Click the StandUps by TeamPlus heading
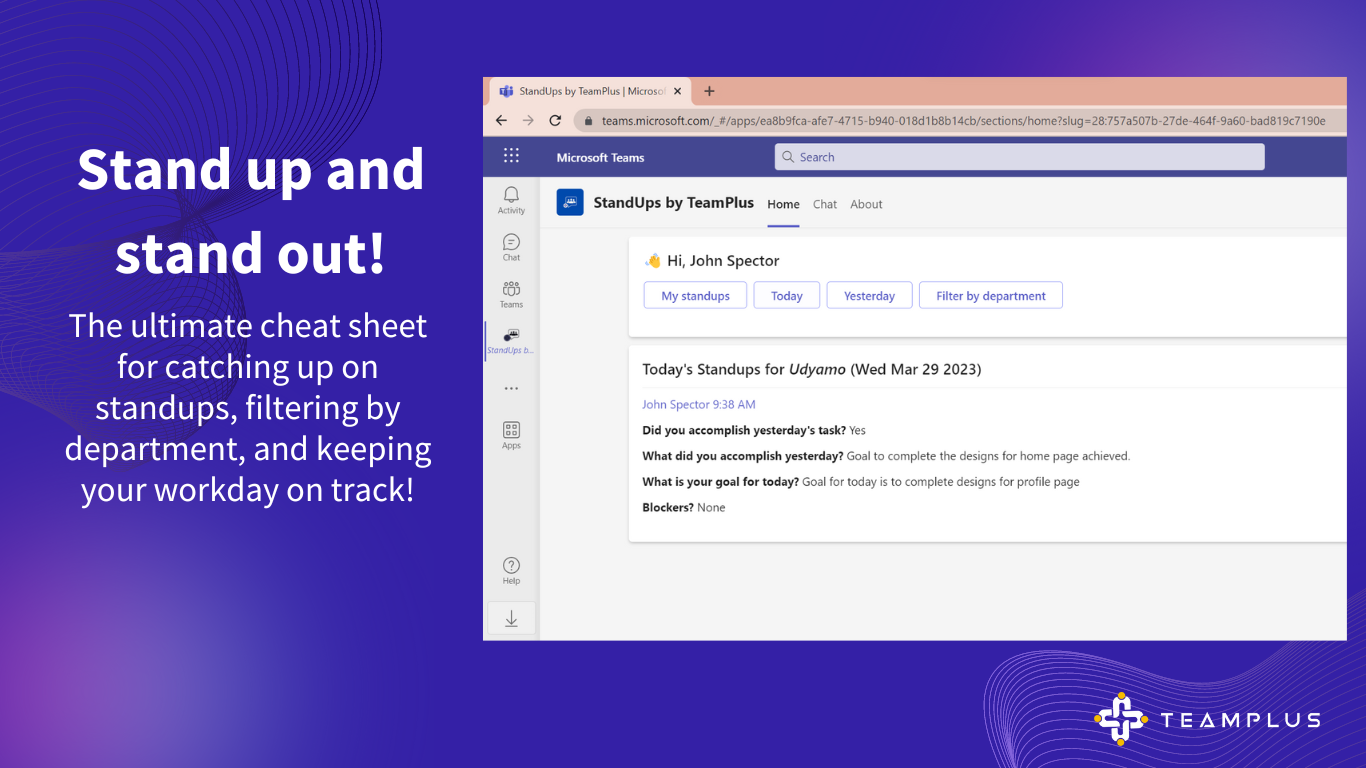 [x=674, y=203]
